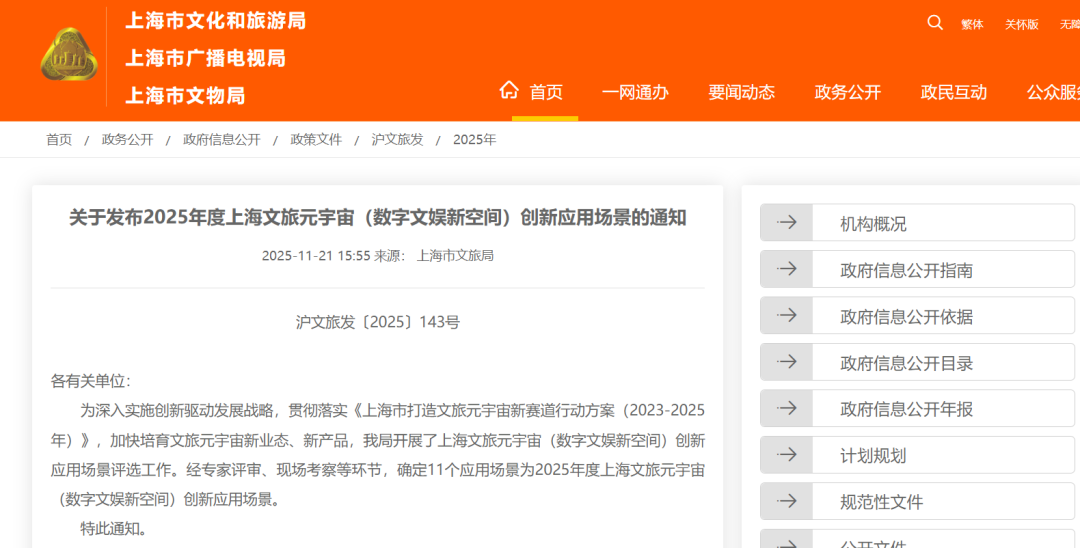The height and width of the screenshot is (548, 1080).
Task: Open the search magnifier icon
Action: coord(935,23)
